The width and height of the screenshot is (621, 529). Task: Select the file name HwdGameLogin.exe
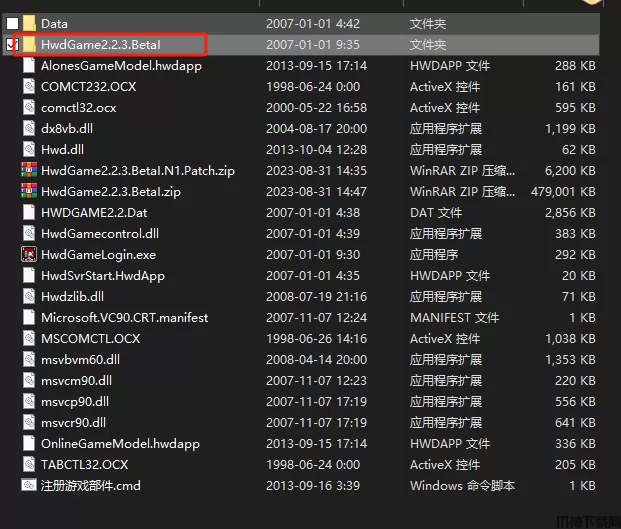click(x=99, y=255)
